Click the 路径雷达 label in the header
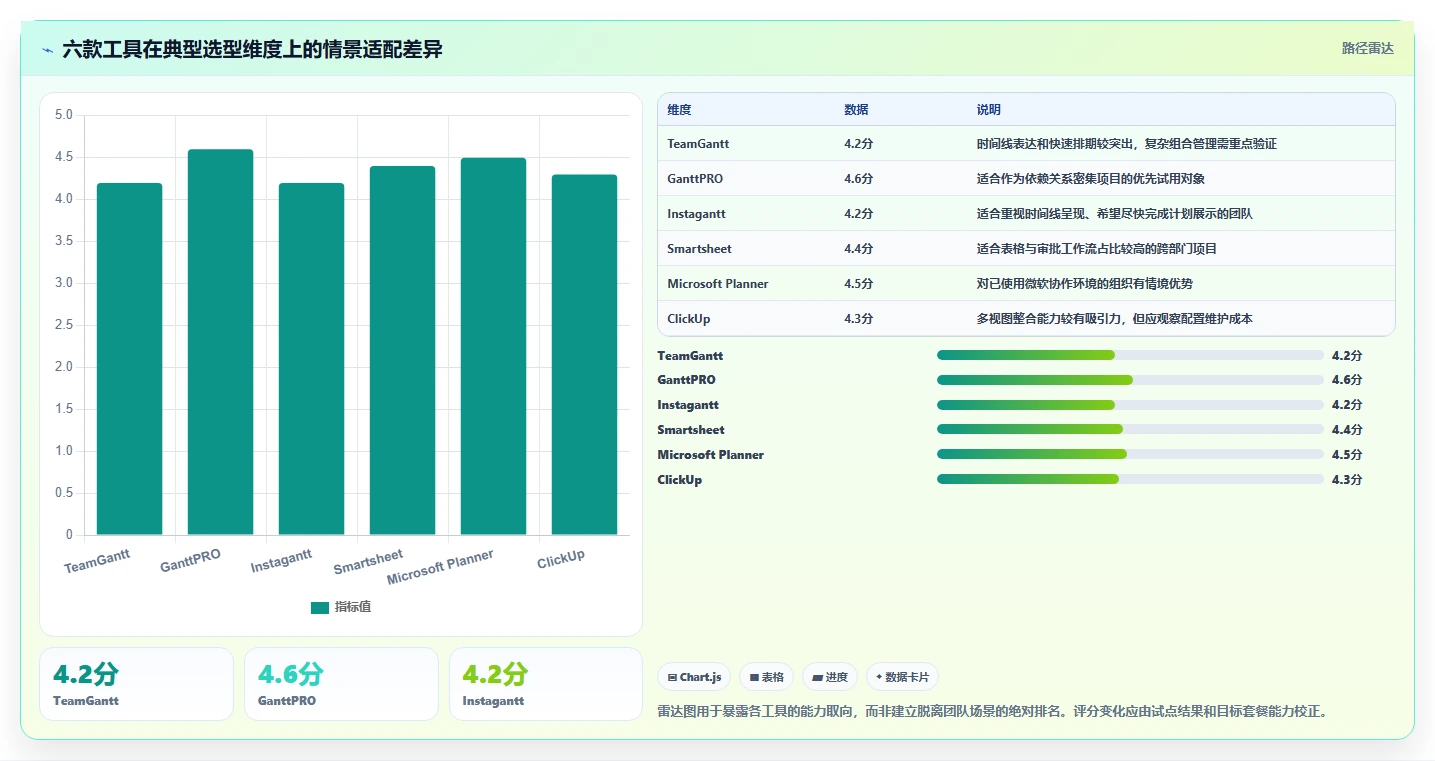 pyautogui.click(x=1367, y=48)
